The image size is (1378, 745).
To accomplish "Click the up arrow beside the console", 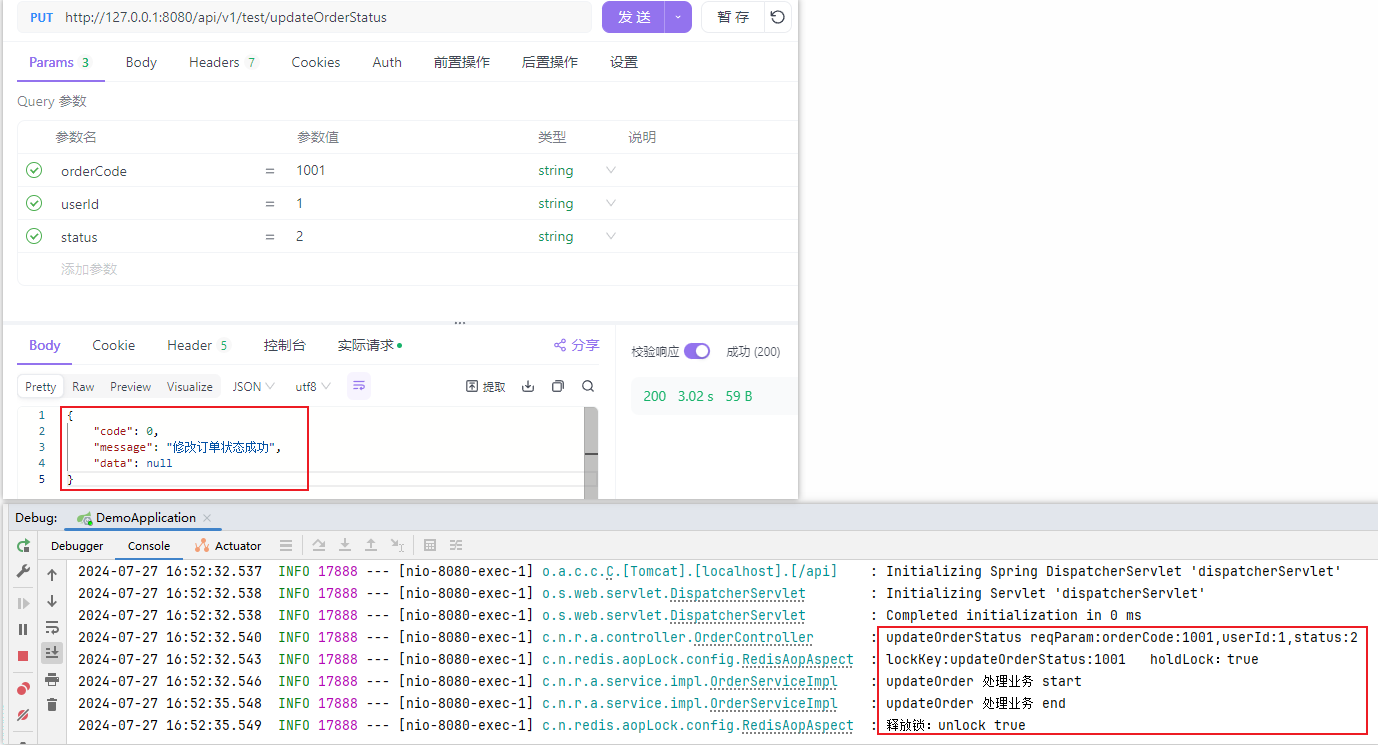I will coord(52,575).
